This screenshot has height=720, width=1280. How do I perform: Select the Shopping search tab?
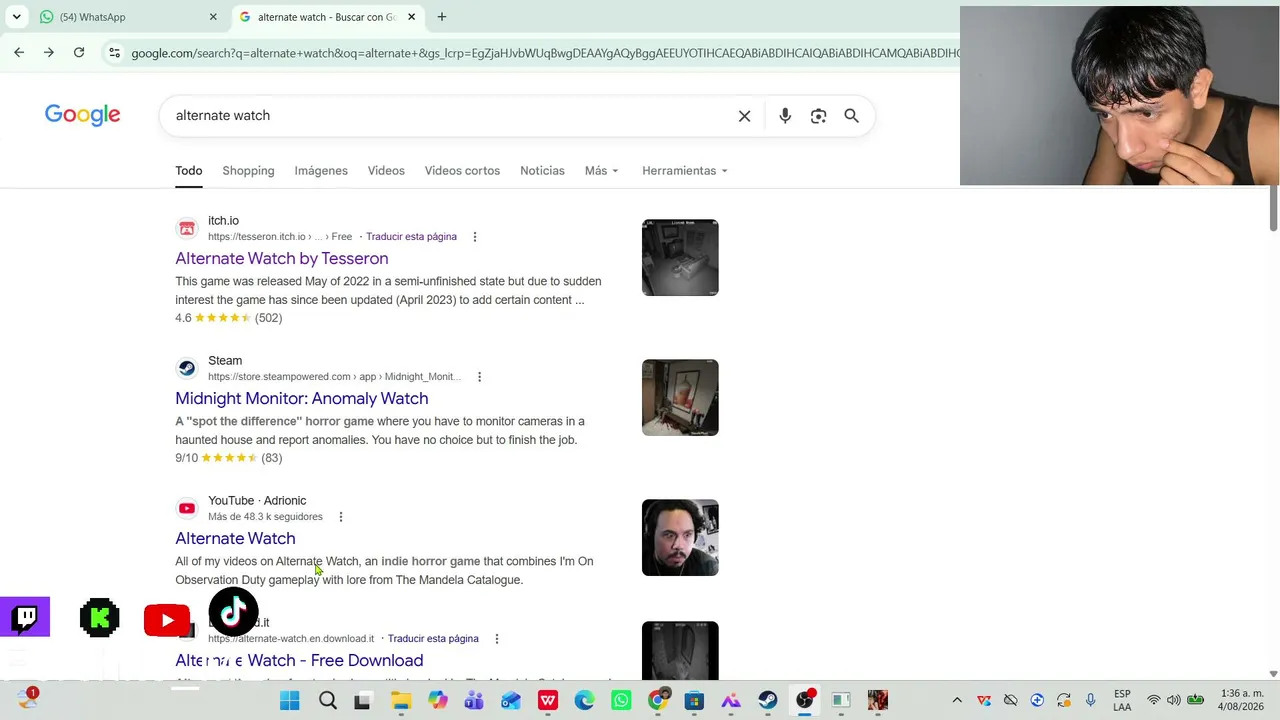coord(248,171)
